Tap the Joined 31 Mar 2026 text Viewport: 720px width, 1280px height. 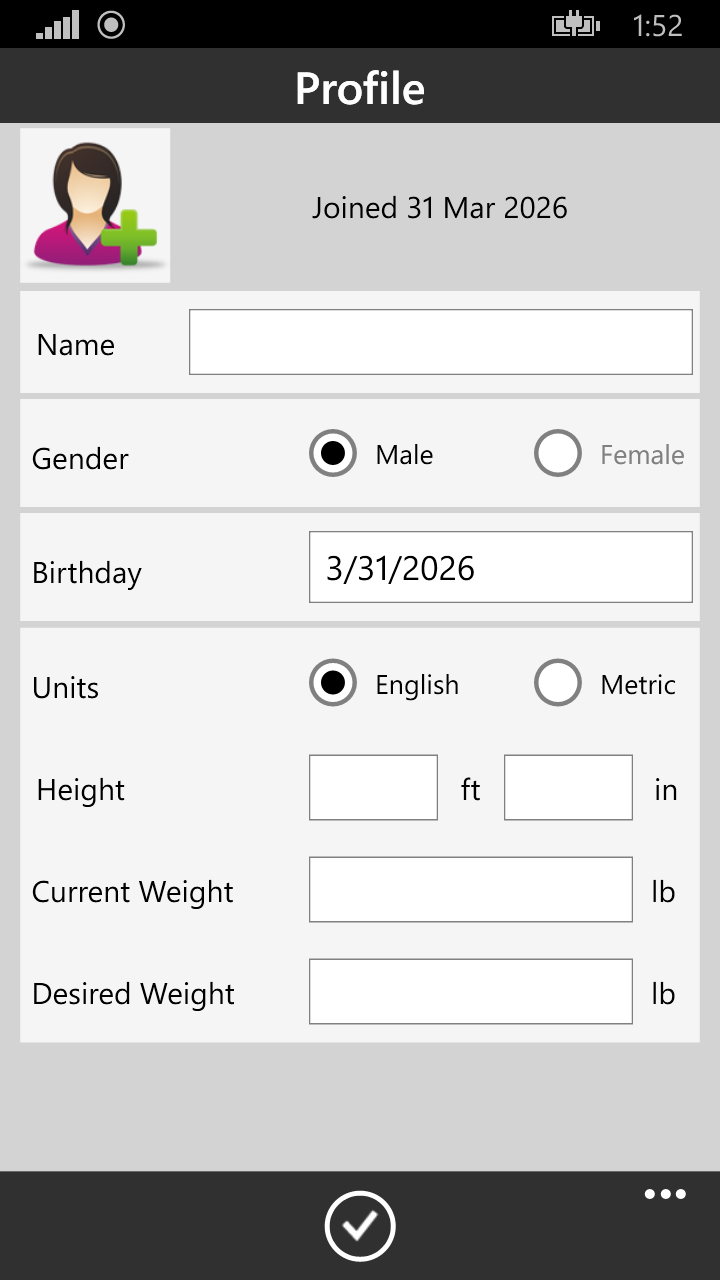[x=440, y=208]
